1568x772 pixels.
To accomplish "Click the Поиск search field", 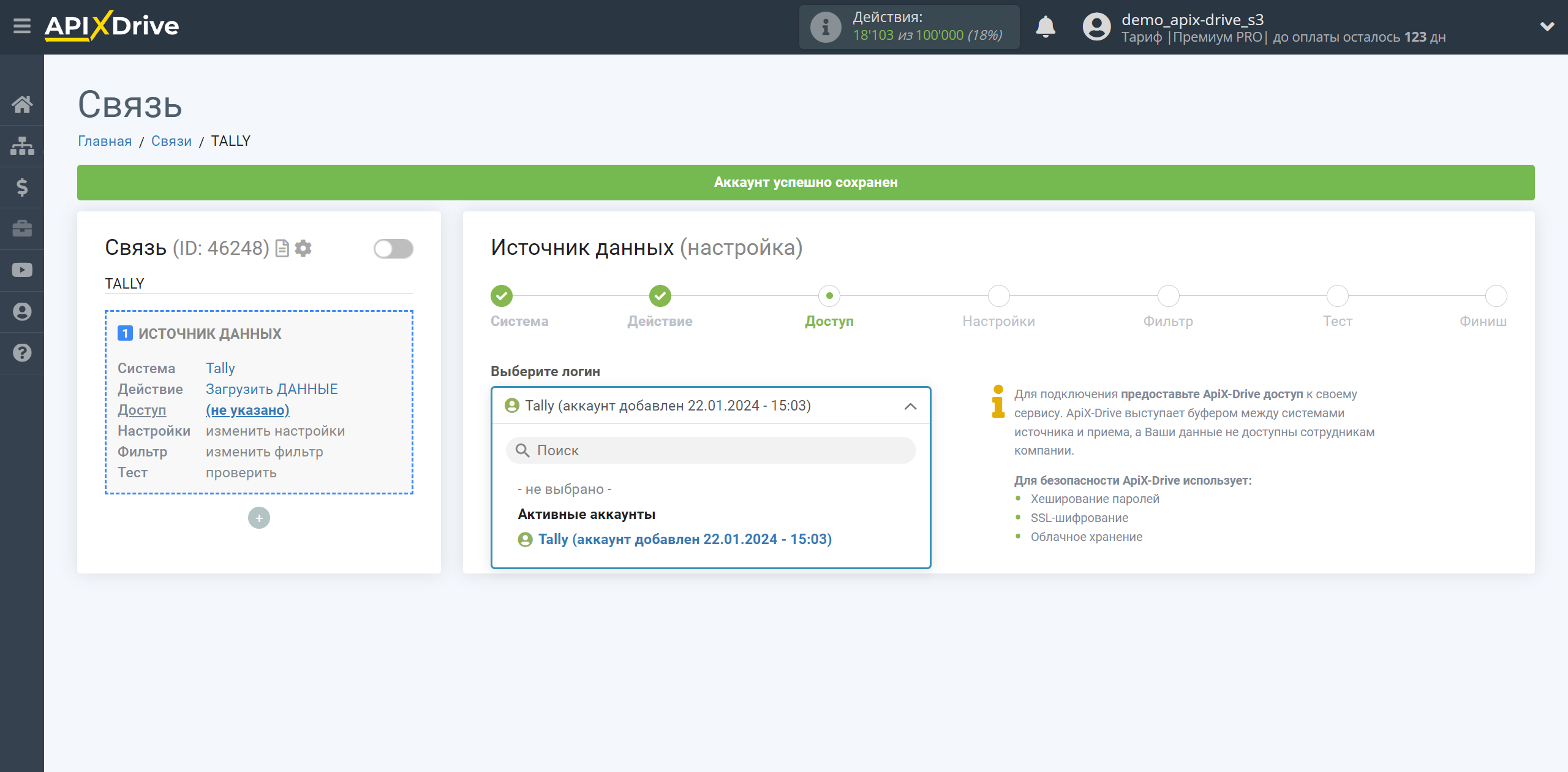I will point(710,450).
